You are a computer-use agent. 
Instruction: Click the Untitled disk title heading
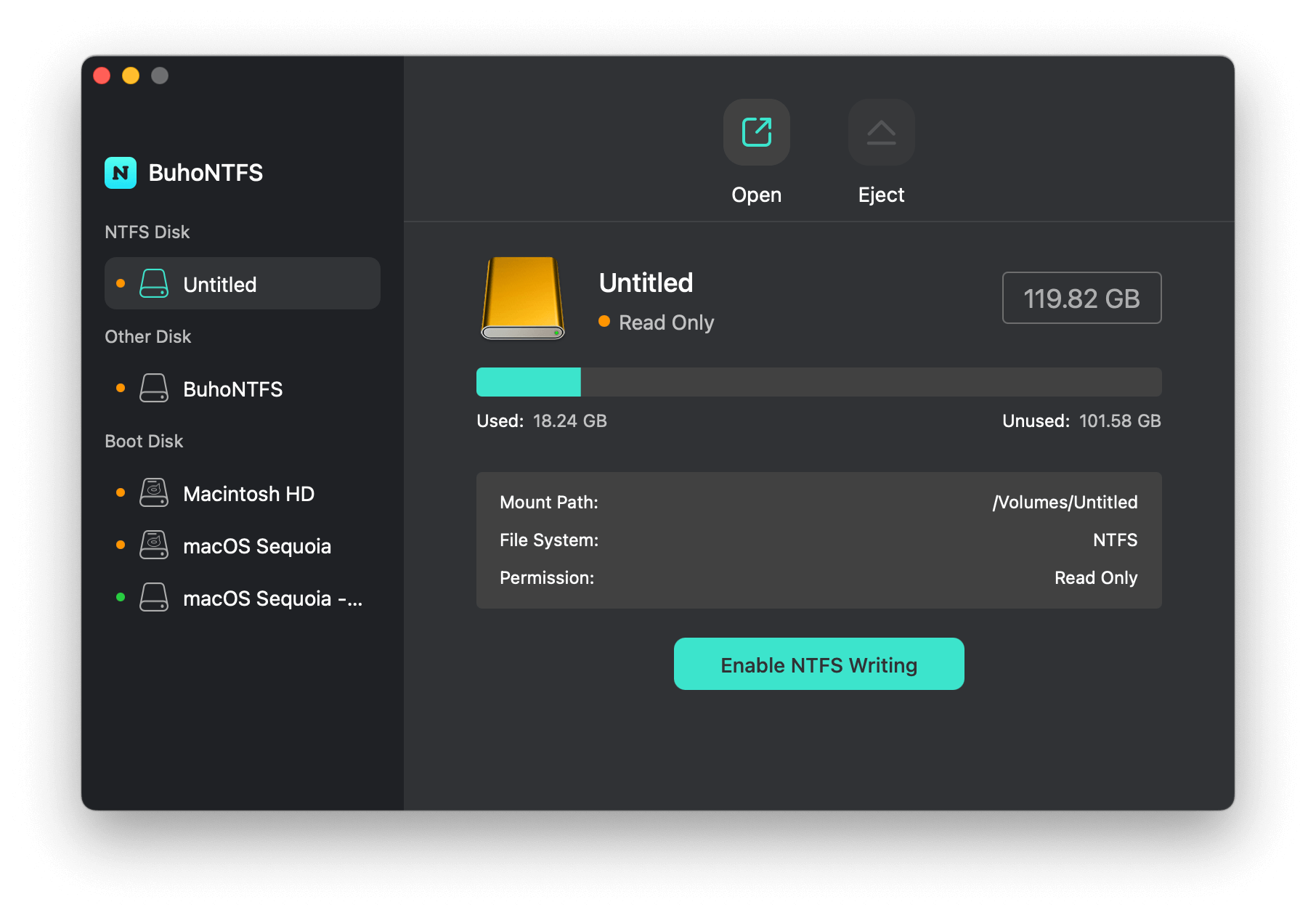tap(646, 283)
